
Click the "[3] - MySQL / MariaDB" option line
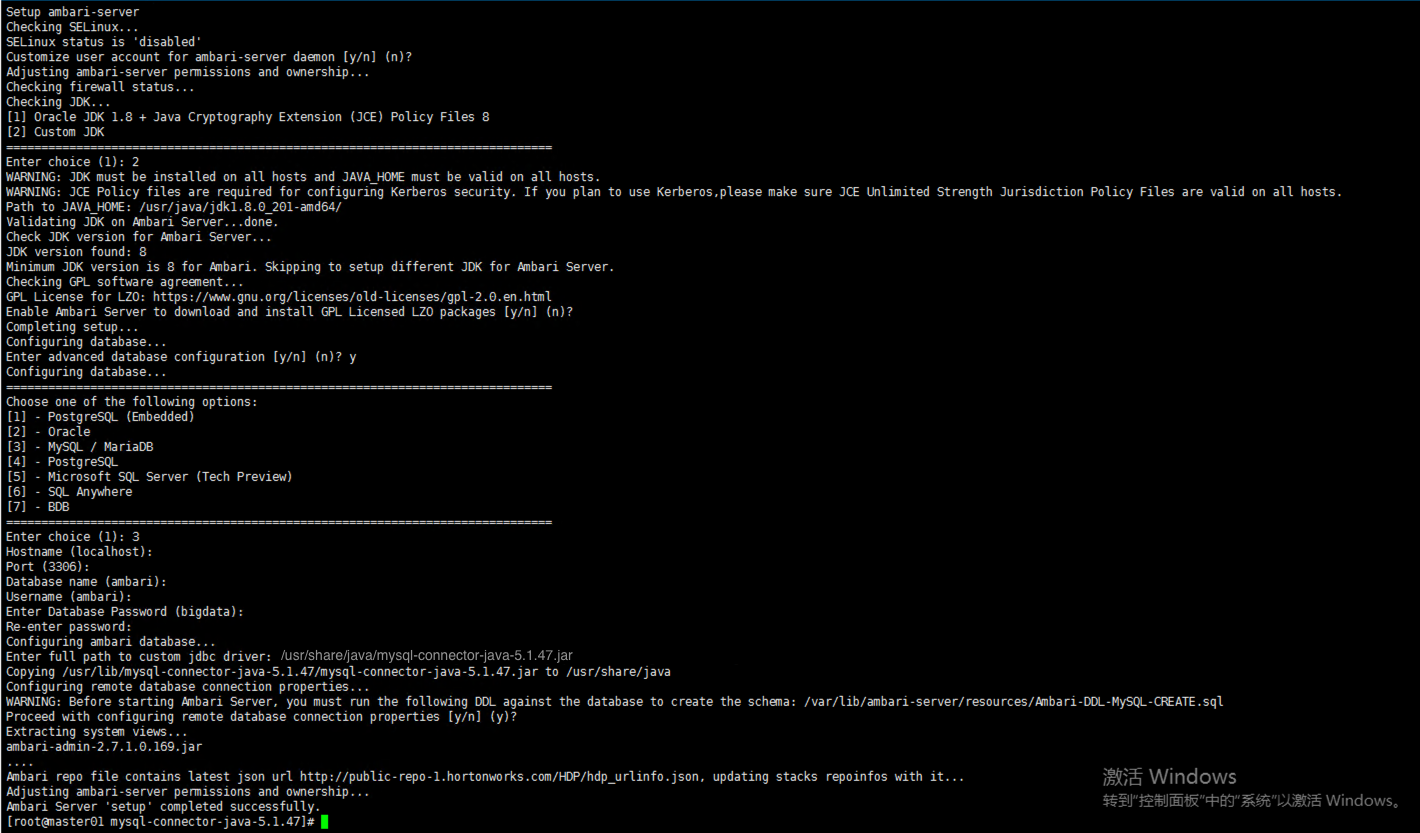80,447
